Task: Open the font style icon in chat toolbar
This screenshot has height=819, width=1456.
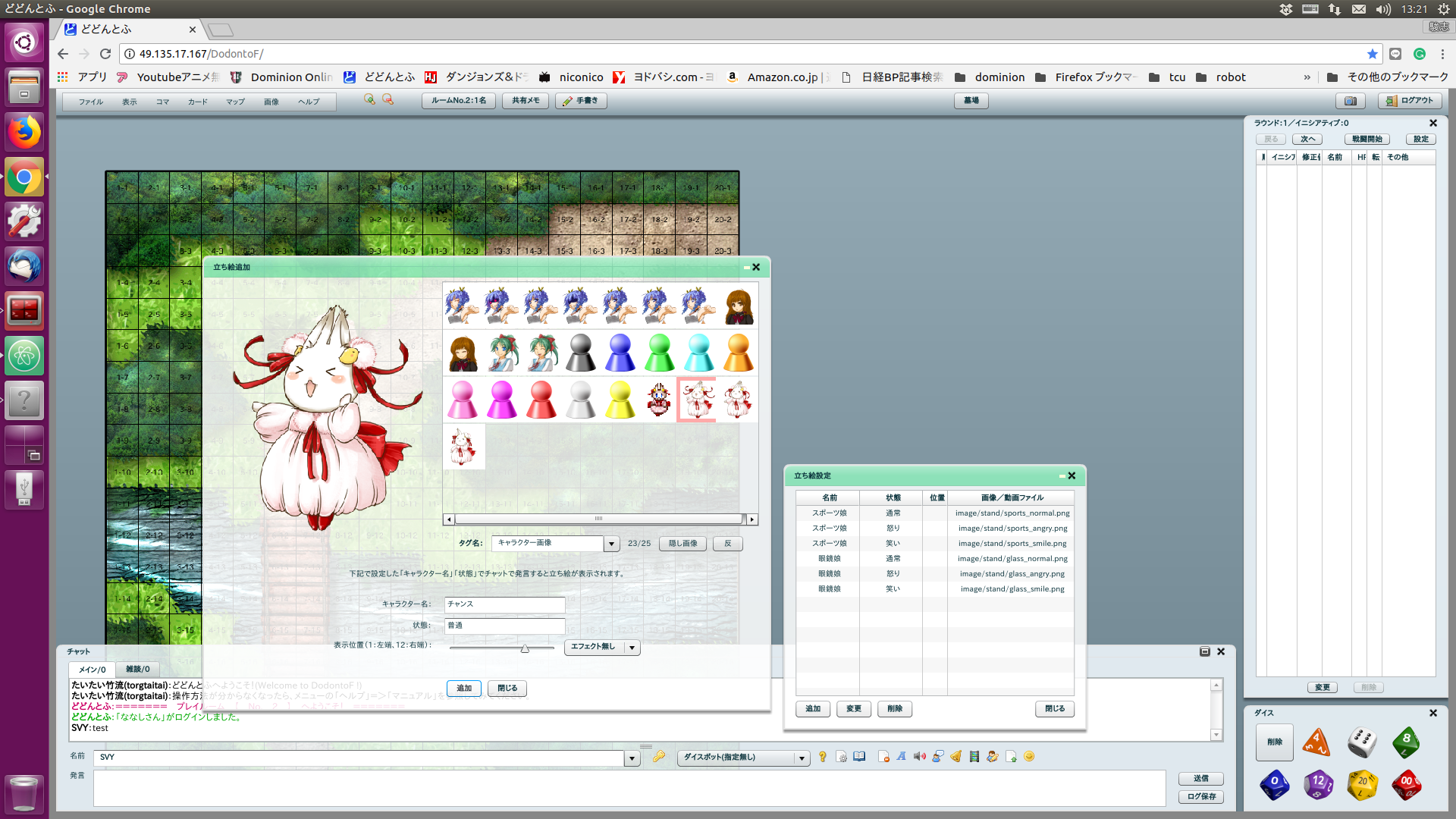Action: point(901,756)
